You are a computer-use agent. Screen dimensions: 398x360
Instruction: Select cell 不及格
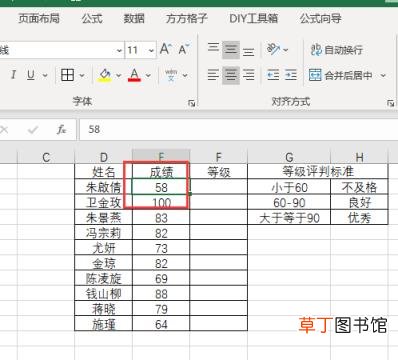point(359,187)
